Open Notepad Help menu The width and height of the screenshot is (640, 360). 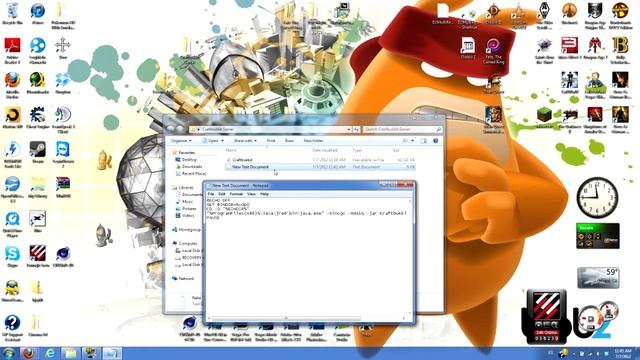point(264,194)
